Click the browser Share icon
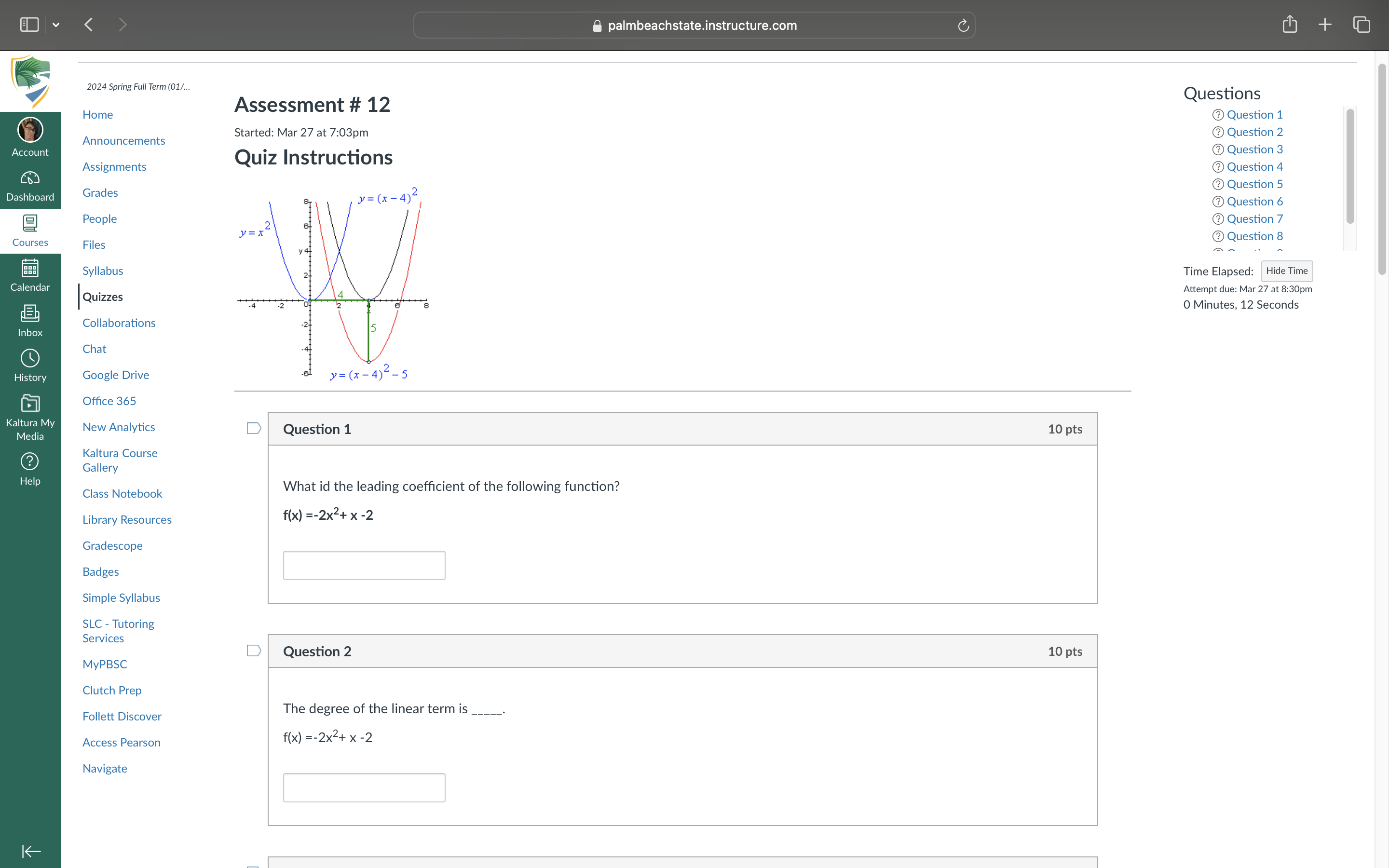 tap(1289, 25)
